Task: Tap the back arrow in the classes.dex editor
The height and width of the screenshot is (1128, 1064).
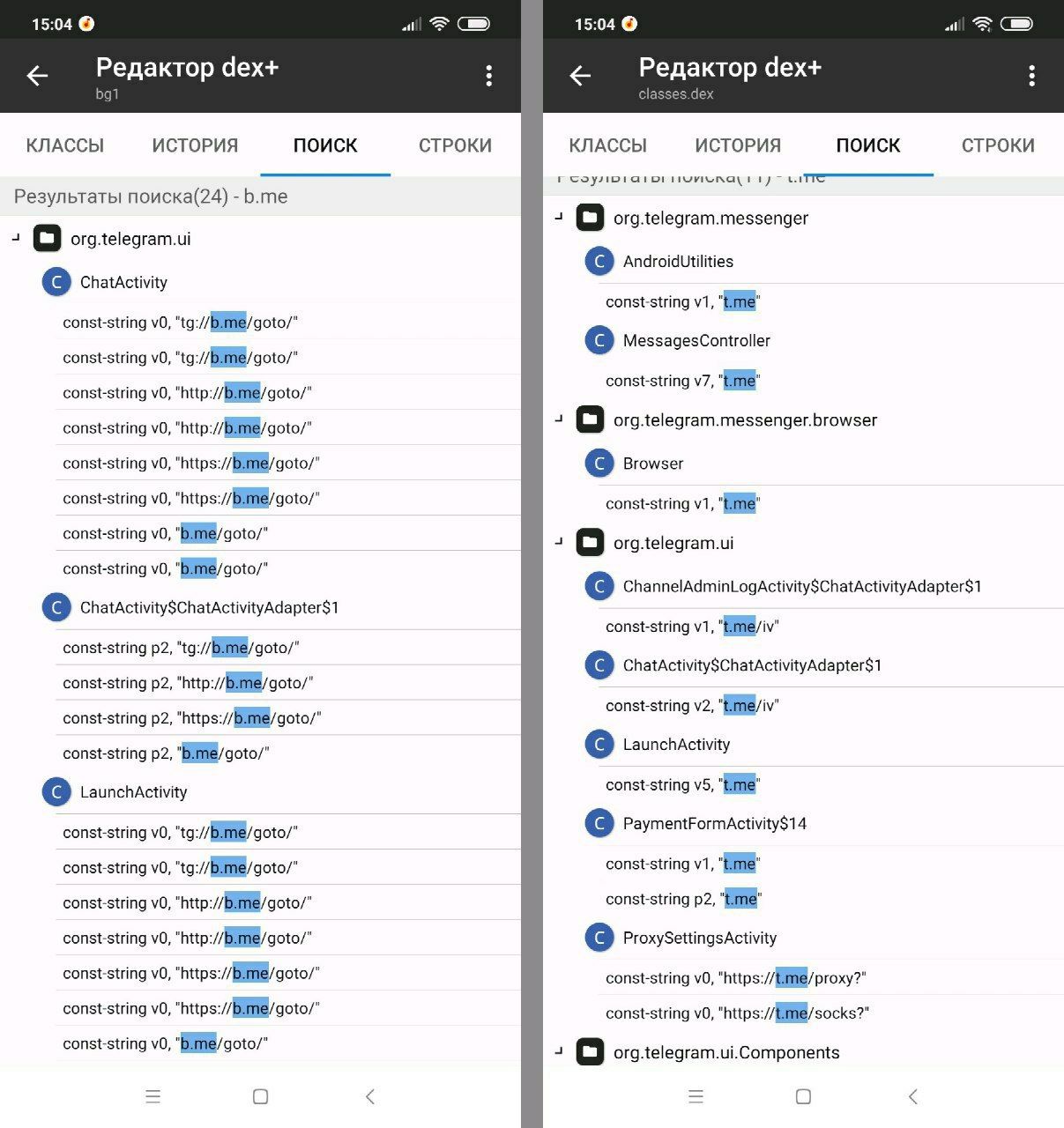Action: (580, 76)
